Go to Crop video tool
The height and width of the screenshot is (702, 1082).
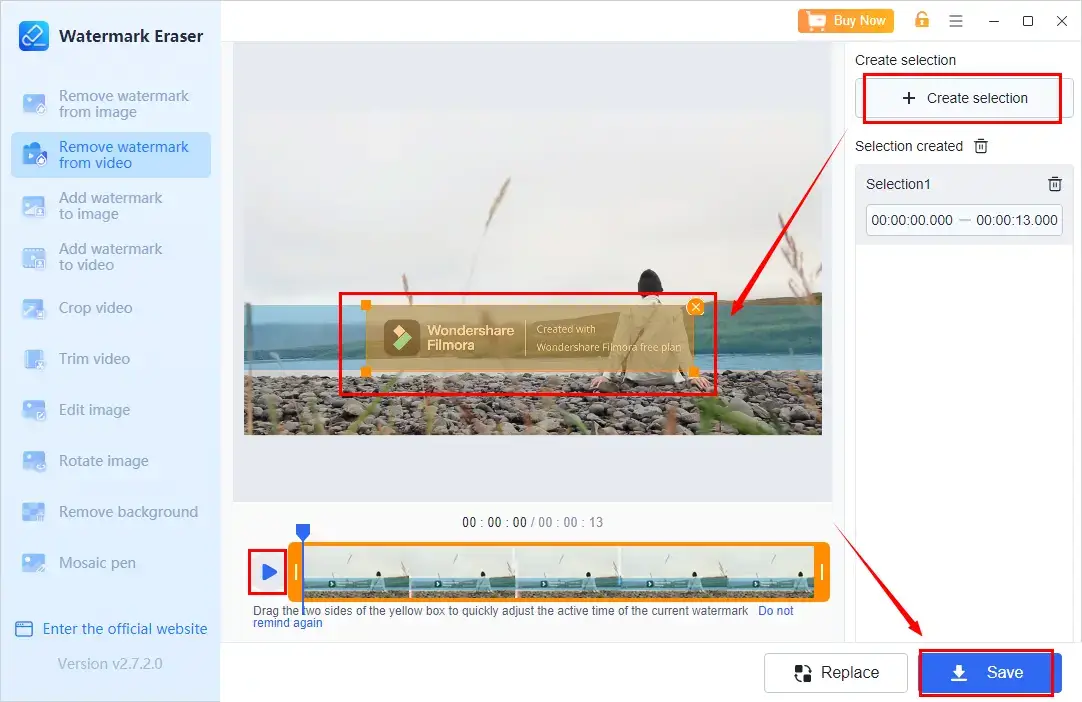click(x=110, y=308)
